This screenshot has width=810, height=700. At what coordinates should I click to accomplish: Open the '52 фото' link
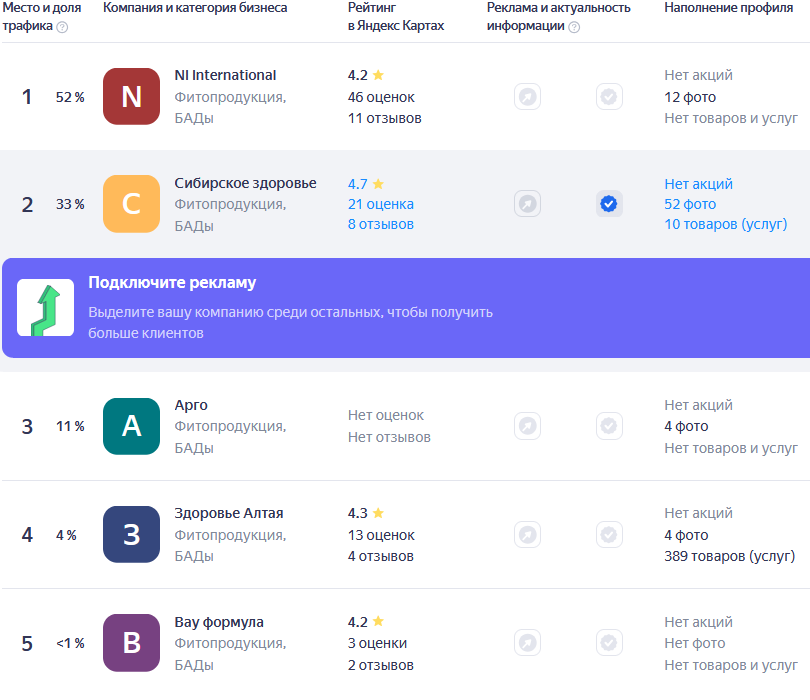pos(690,204)
